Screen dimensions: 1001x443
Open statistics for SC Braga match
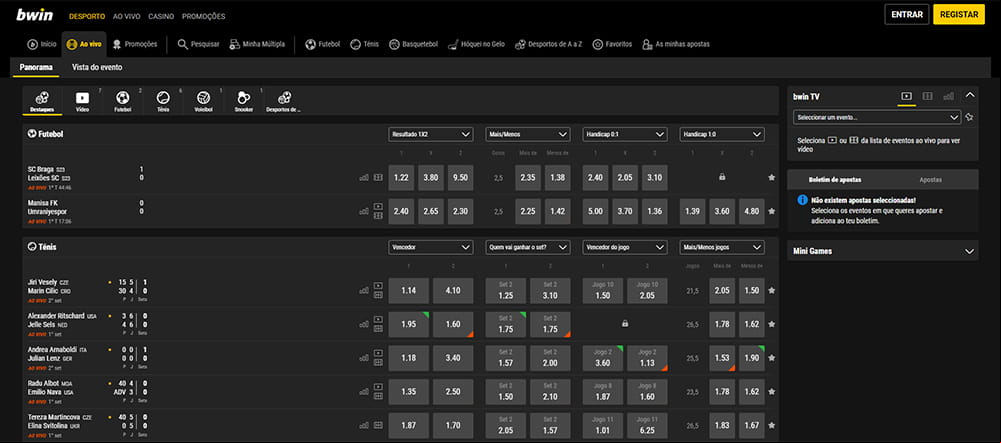[x=364, y=177]
